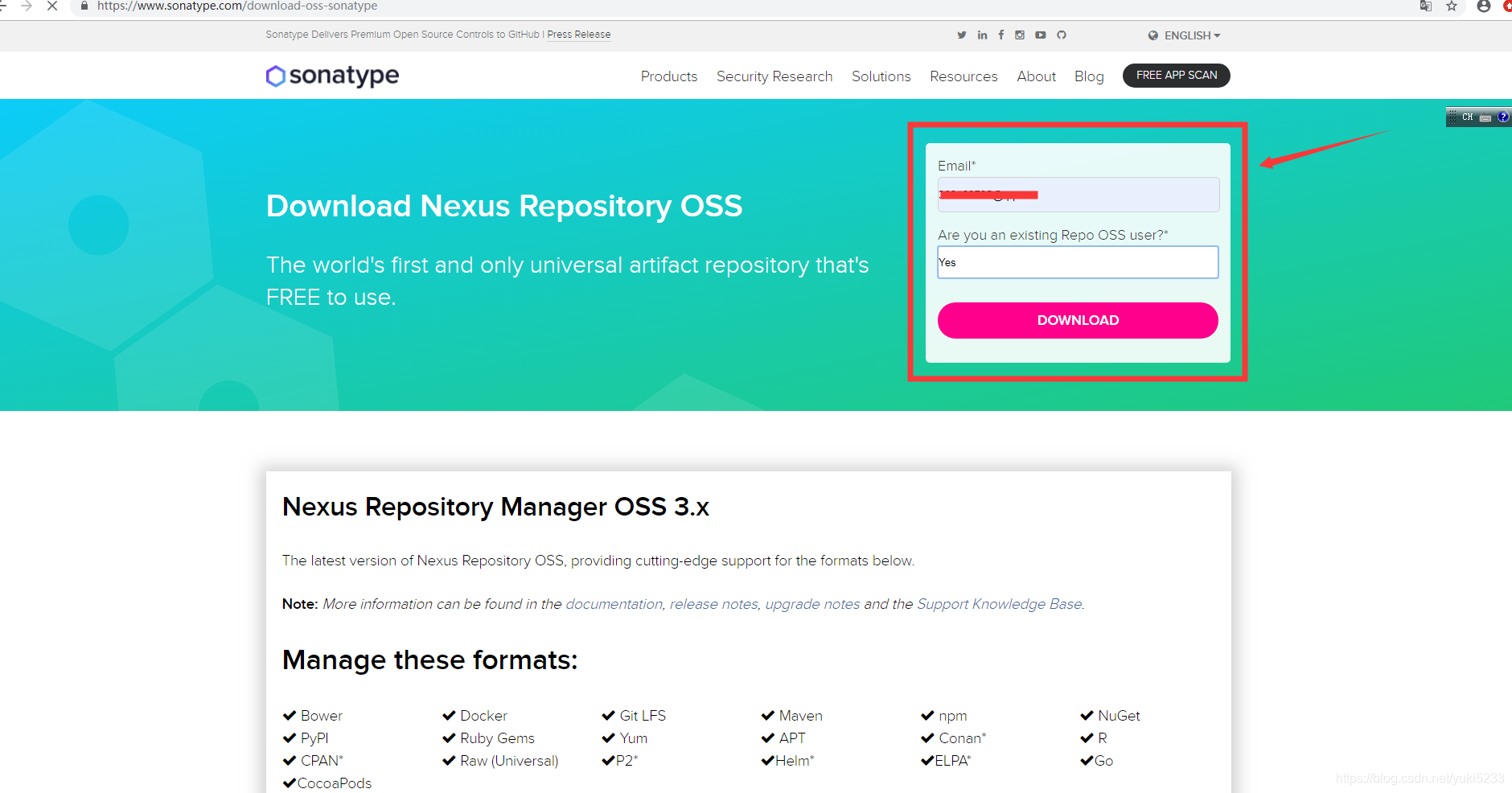Image resolution: width=1512 pixels, height=793 pixels.
Task: Open the documentation link
Action: pos(614,604)
